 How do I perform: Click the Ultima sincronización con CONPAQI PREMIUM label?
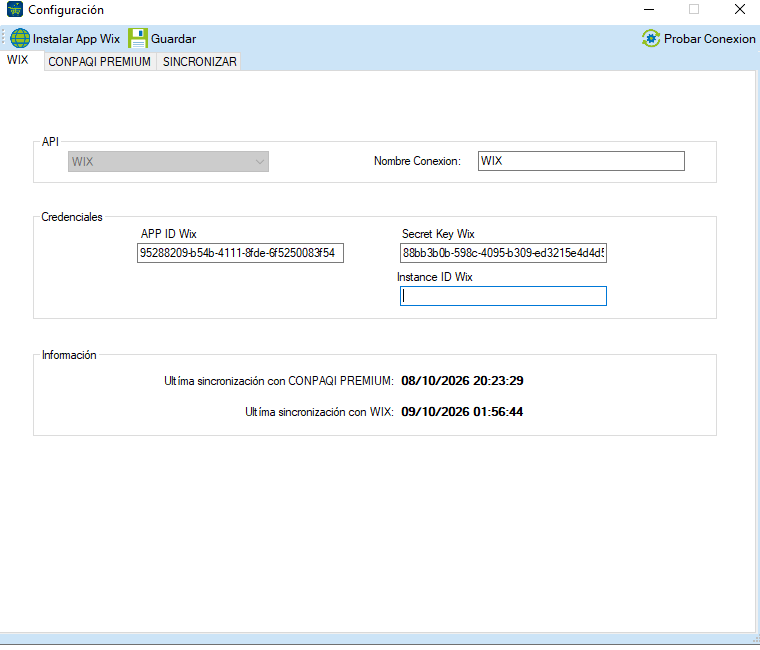point(279,381)
